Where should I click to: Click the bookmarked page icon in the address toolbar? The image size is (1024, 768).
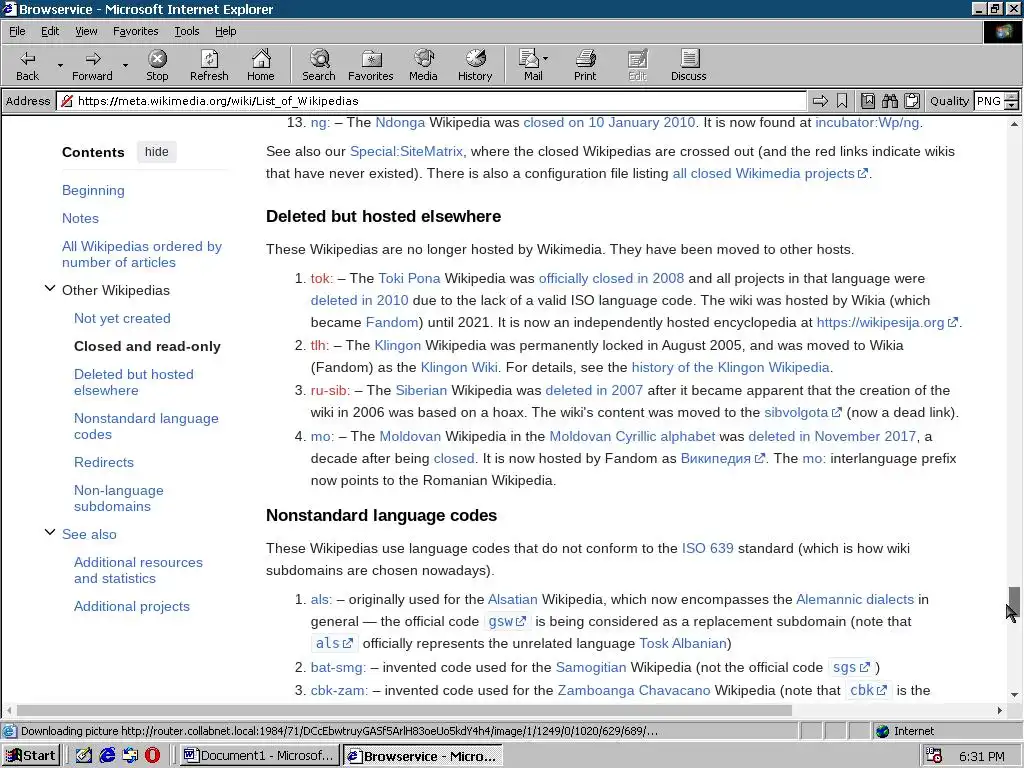coord(867,101)
